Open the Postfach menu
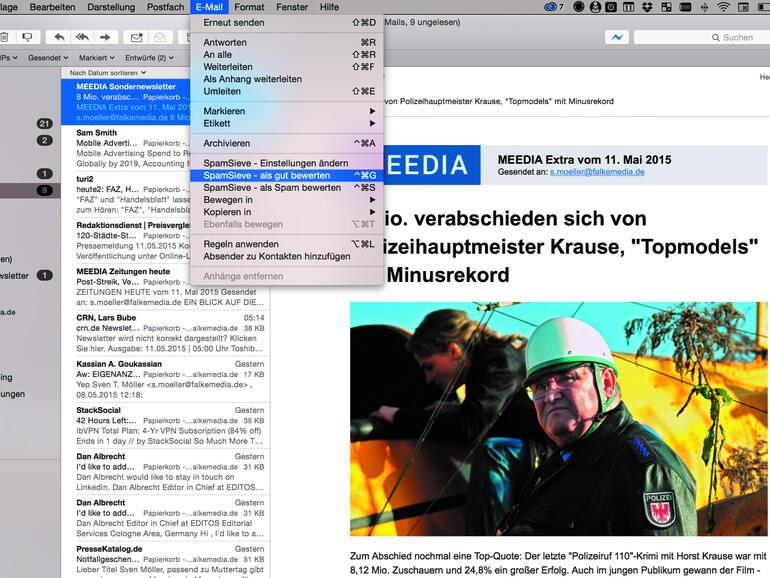Image resolution: width=770 pixels, height=578 pixels. (x=165, y=7)
